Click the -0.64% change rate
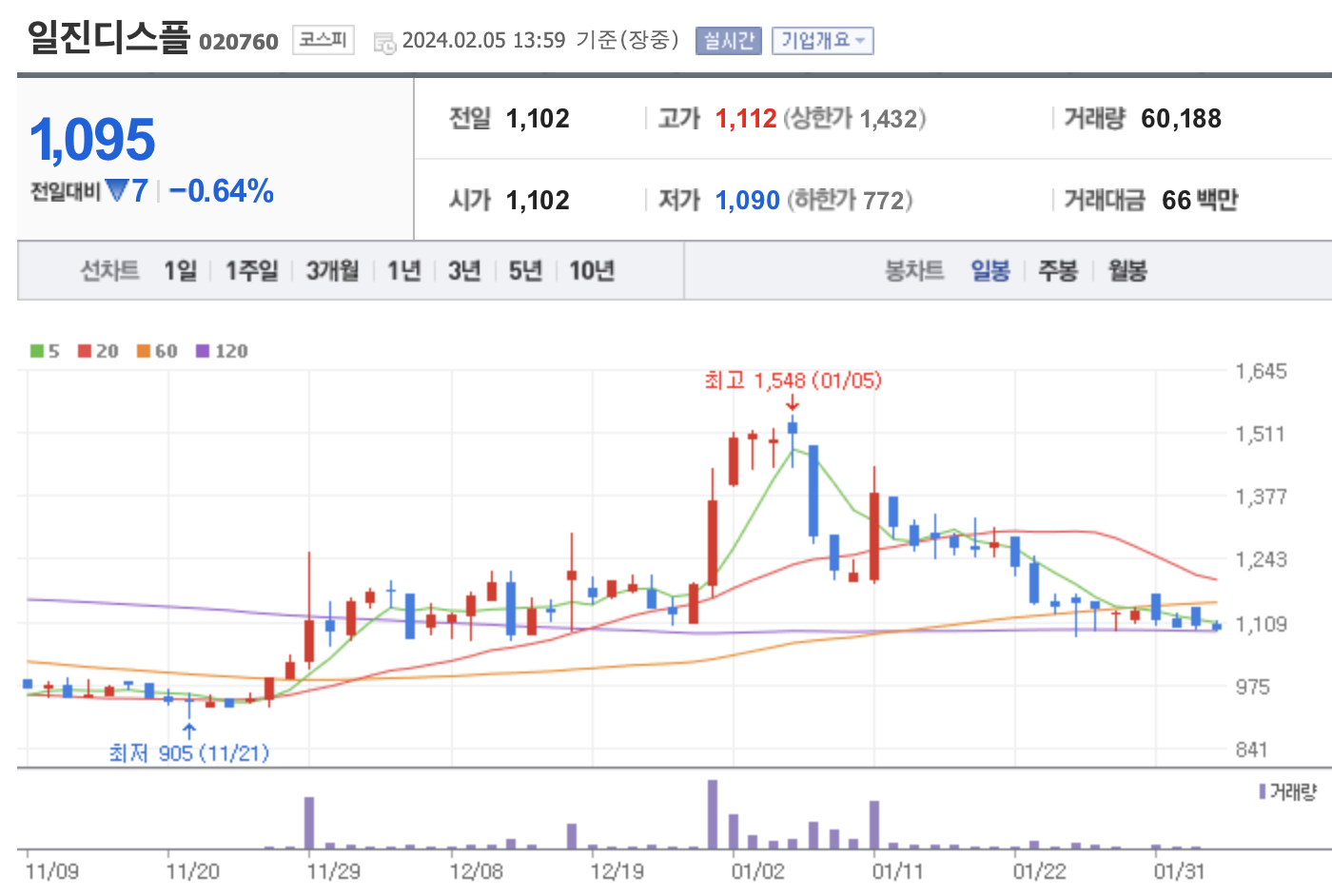This screenshot has height=896, width=1332. click(x=222, y=191)
